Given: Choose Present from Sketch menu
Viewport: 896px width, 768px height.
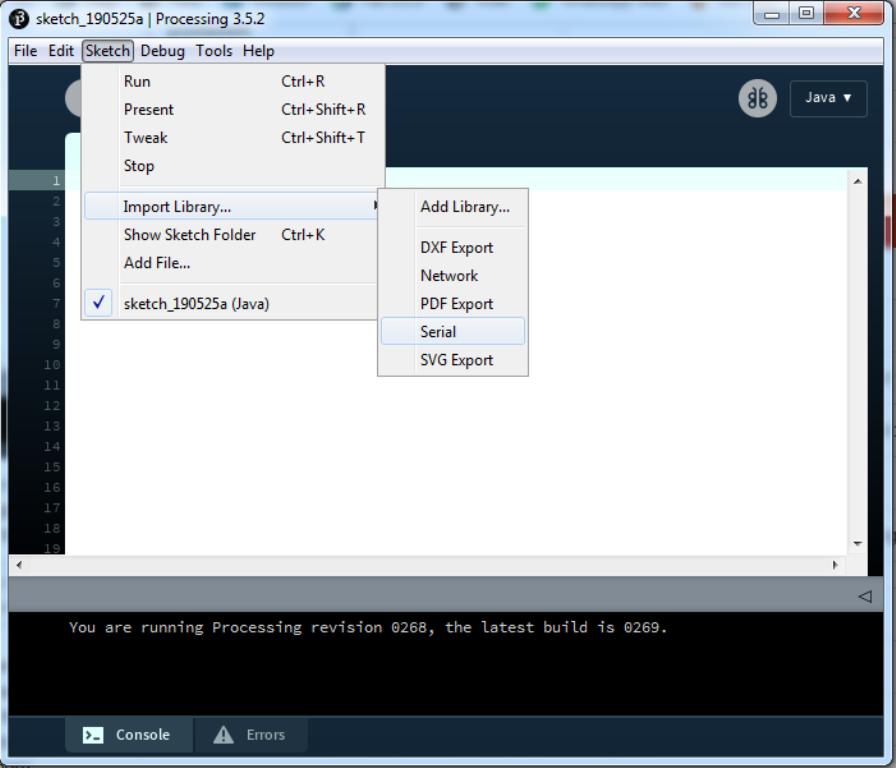Looking at the screenshot, I should point(234,109).
